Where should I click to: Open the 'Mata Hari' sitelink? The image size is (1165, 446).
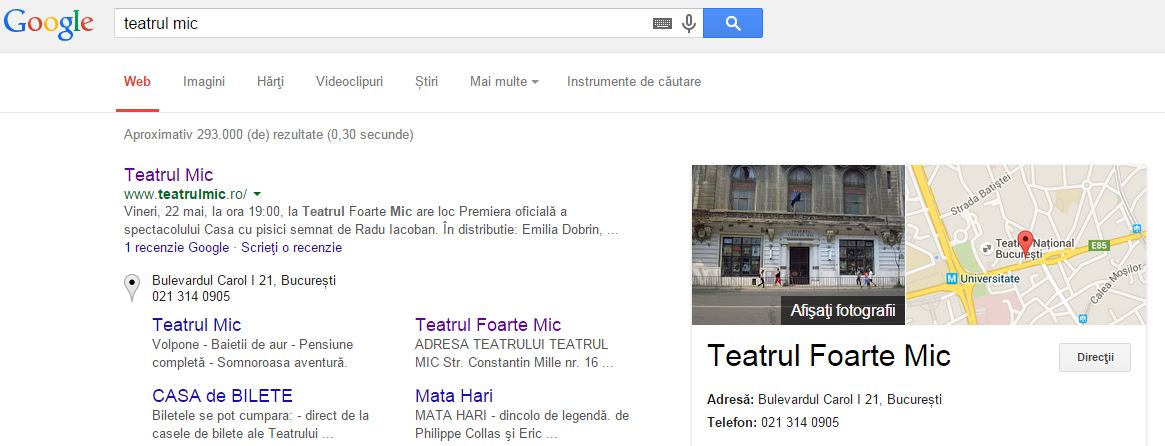coord(454,395)
